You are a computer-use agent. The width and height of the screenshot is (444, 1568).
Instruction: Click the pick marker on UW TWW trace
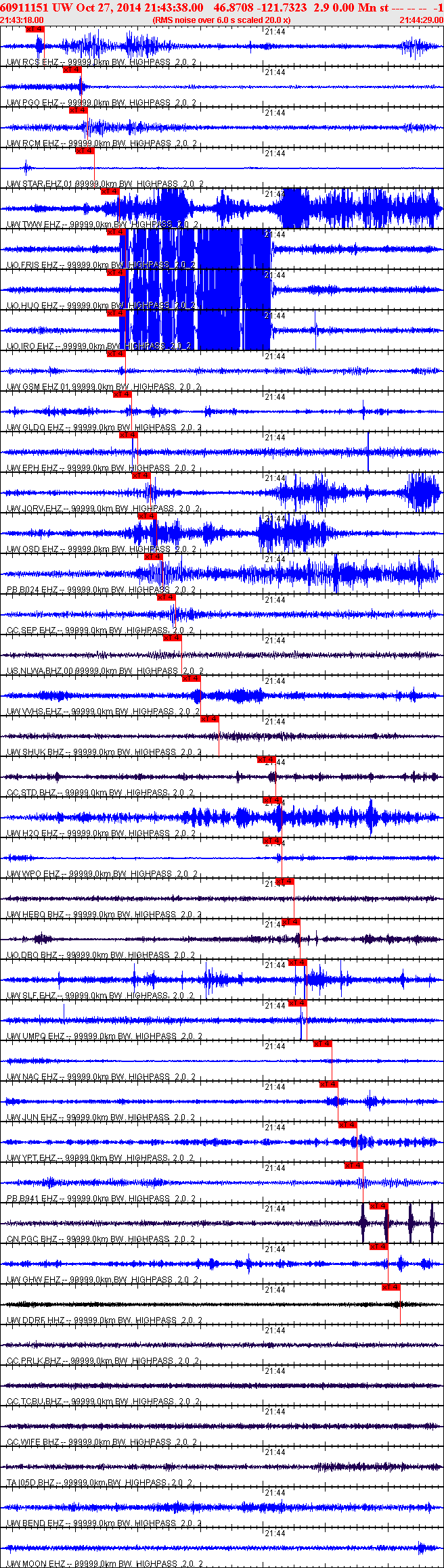point(110,191)
